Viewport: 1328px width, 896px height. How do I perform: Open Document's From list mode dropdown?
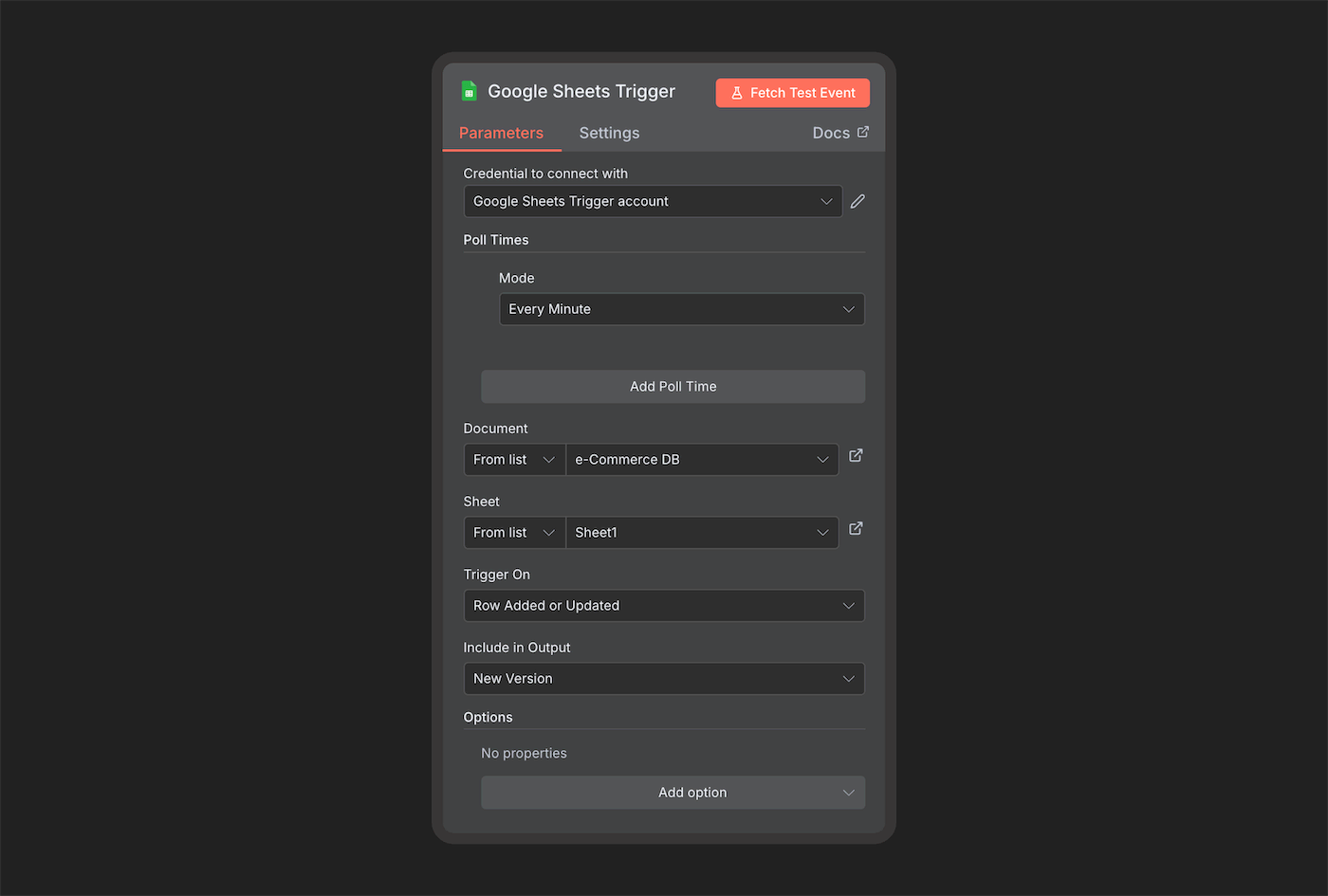pyautogui.click(x=515, y=460)
